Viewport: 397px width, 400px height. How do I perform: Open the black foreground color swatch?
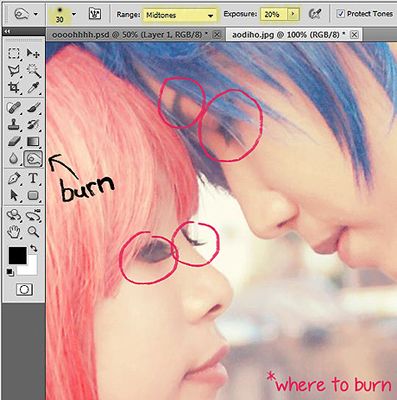click(18, 255)
